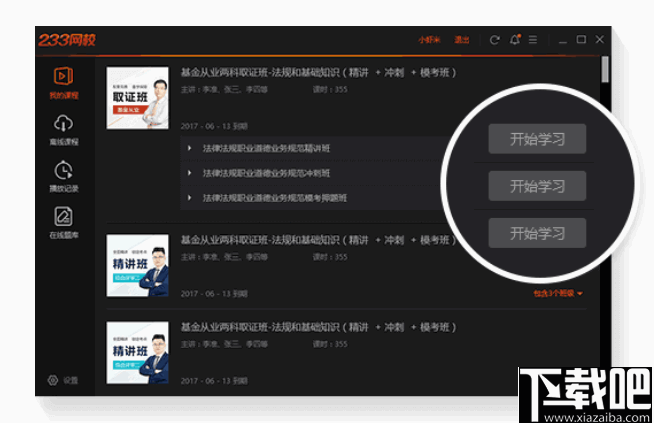This screenshot has width=654, height=423.
Task: Select the 法律法规职业道德业务规范精讲班 text
Action: click(x=266, y=148)
